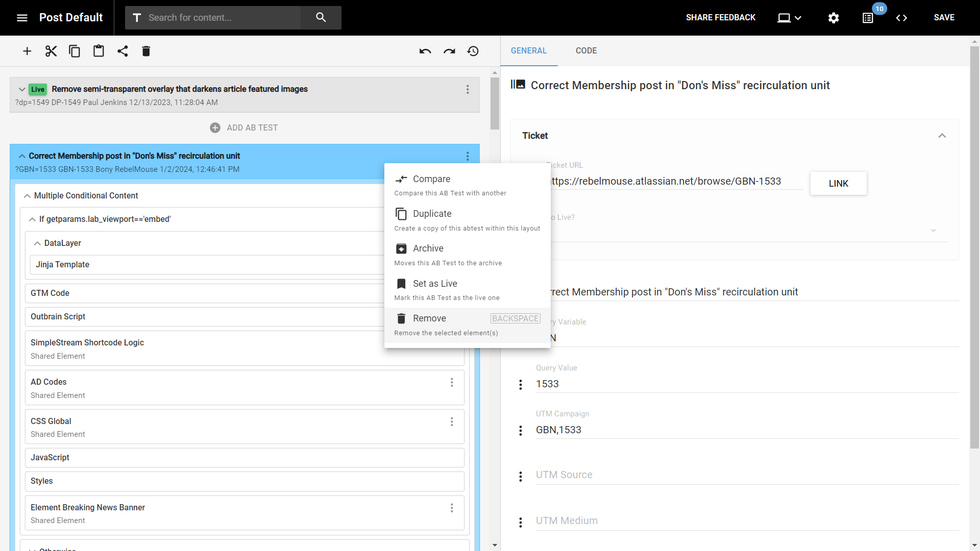Click the LINK button
Image resolution: width=980 pixels, height=551 pixels.
click(x=838, y=183)
